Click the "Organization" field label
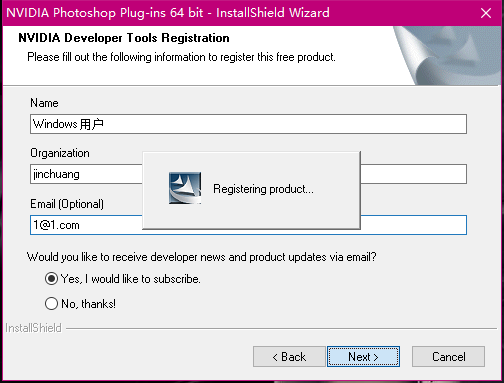The height and width of the screenshot is (383, 504). point(60,153)
